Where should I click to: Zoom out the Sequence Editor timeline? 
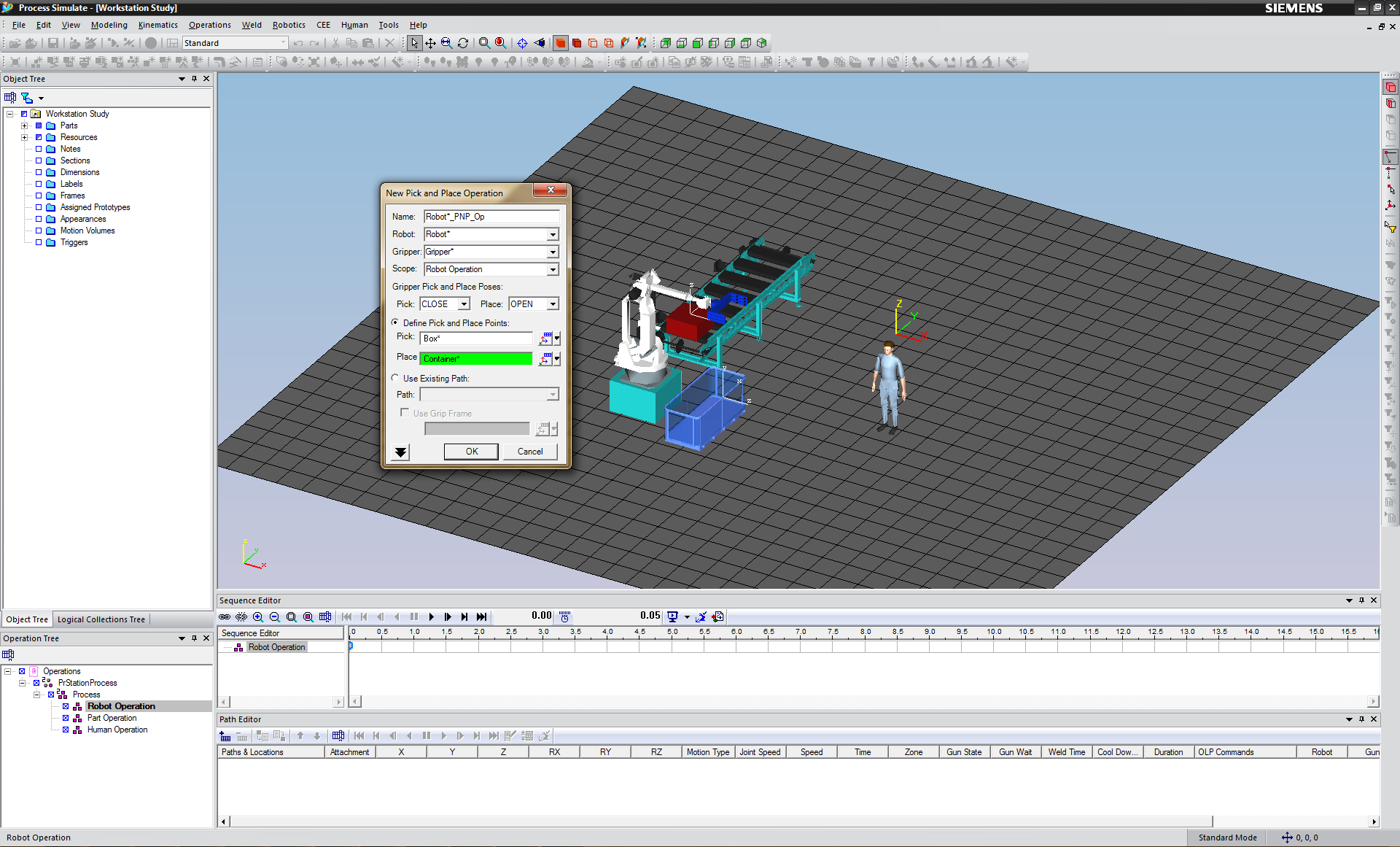(275, 616)
